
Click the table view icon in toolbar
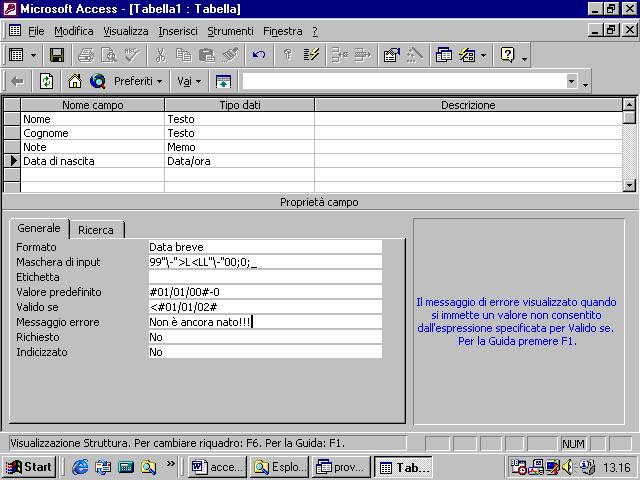click(x=16, y=55)
